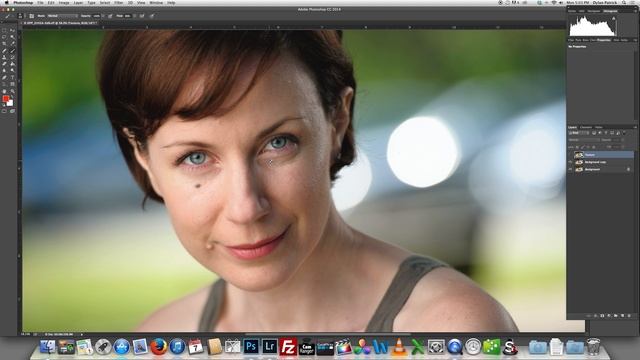Click the link layers icon
Viewport: 640px width, 360px height.
(x=588, y=316)
